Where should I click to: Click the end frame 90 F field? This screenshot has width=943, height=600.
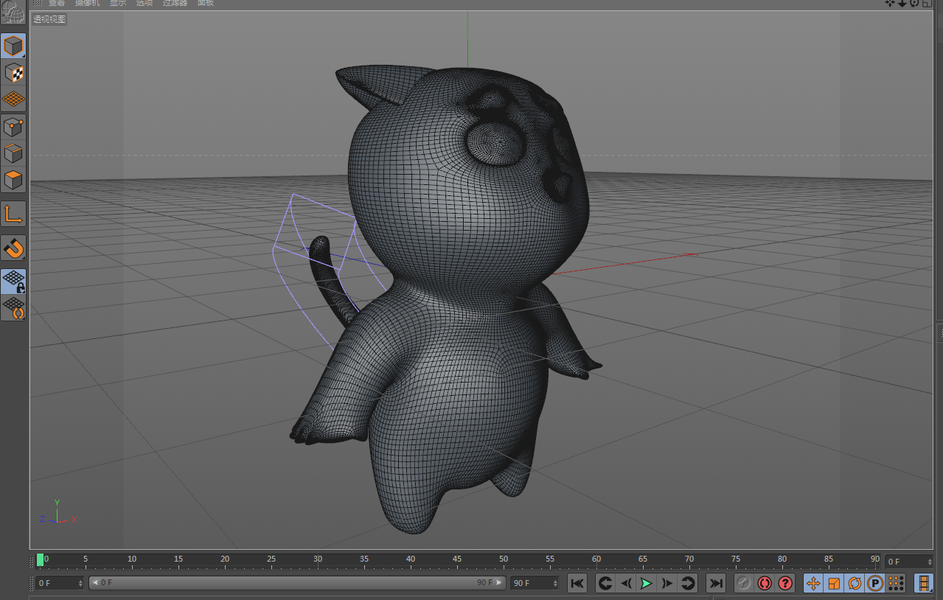coord(532,583)
